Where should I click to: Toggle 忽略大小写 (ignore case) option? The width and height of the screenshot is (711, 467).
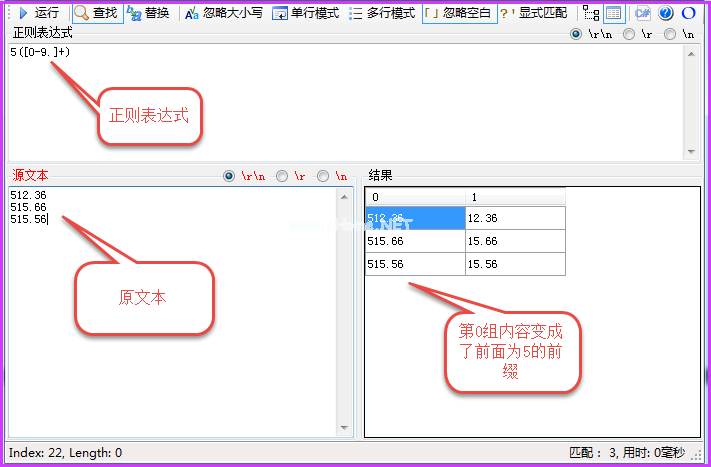(x=223, y=13)
